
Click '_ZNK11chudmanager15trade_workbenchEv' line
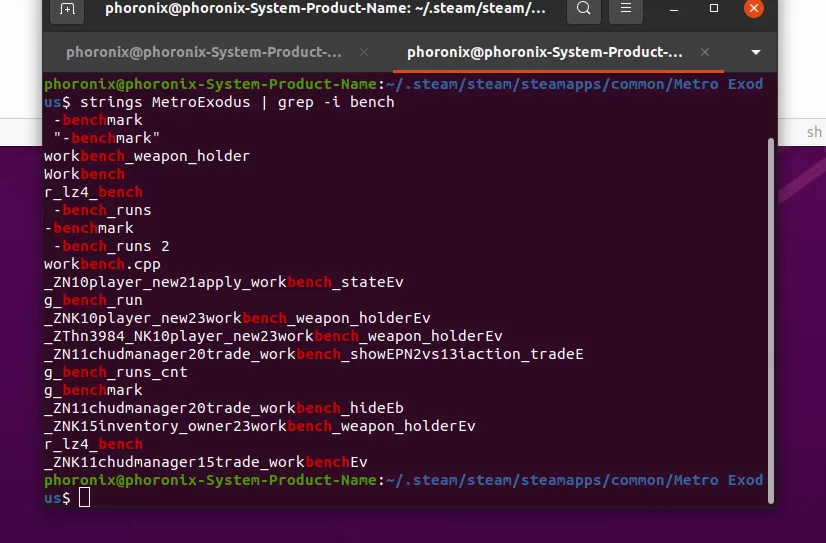205,462
